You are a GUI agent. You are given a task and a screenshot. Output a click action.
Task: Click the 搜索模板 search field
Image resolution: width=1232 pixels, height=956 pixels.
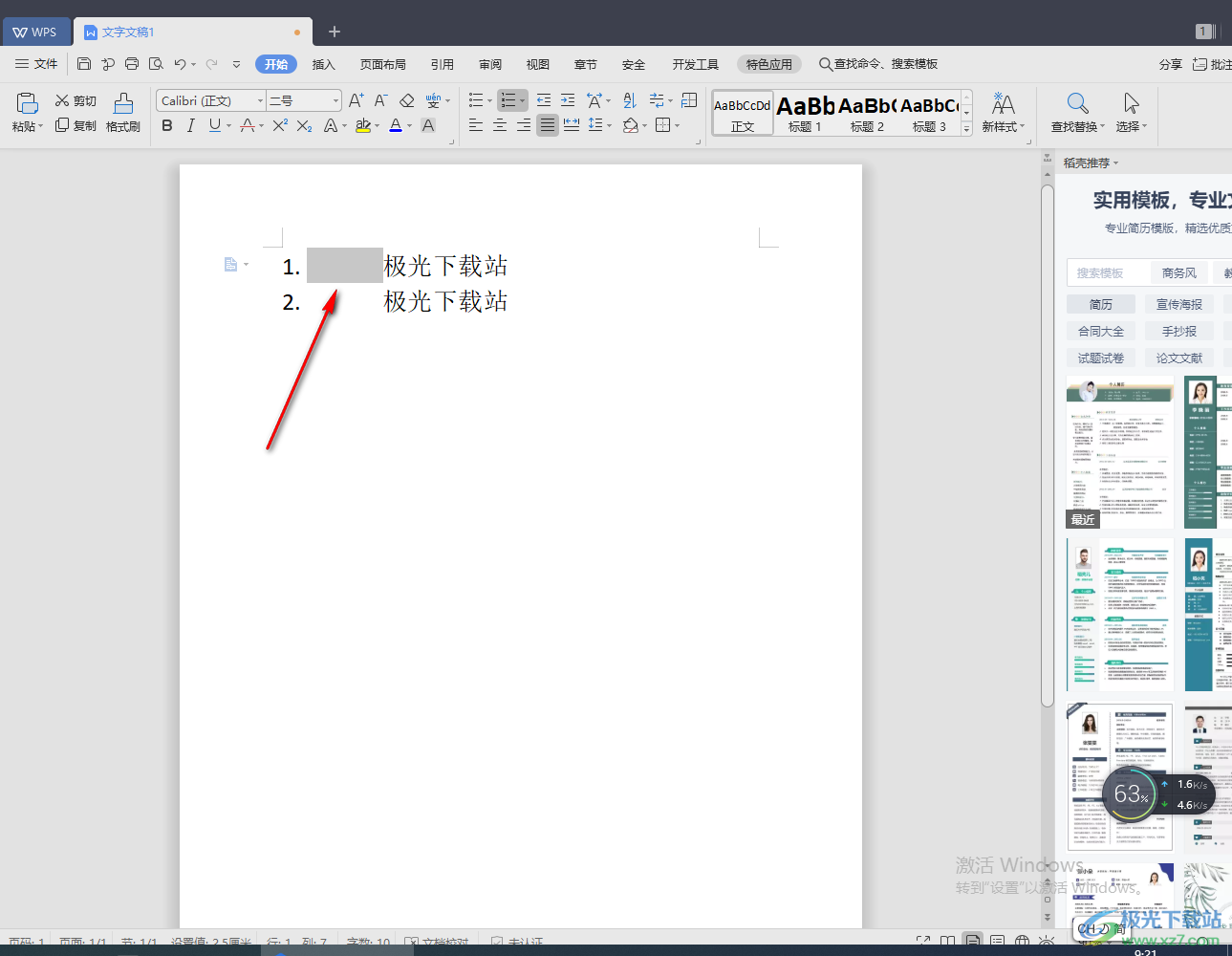click(x=1109, y=272)
